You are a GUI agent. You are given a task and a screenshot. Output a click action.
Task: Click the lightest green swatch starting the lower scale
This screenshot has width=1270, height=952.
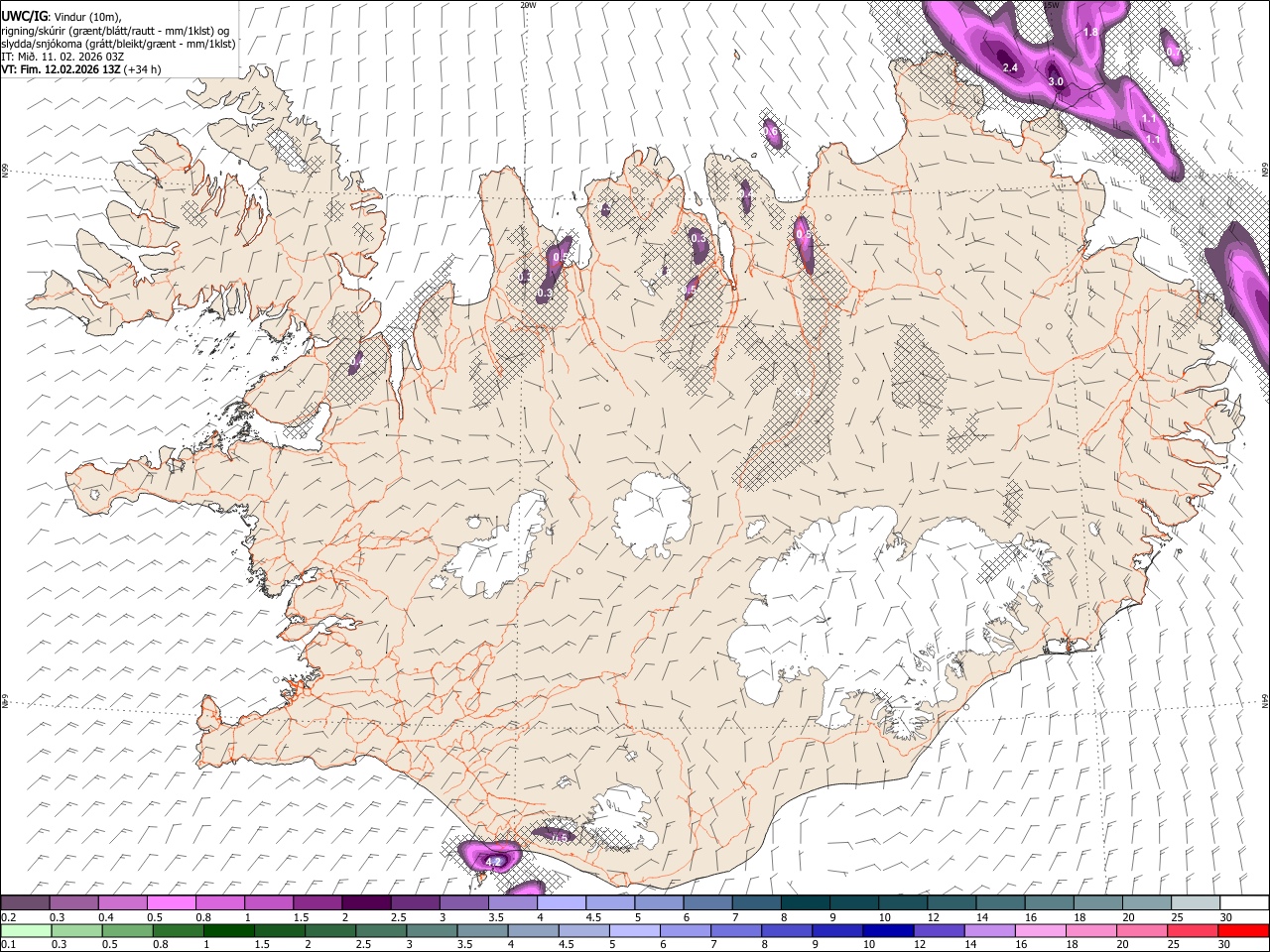(x=26, y=930)
